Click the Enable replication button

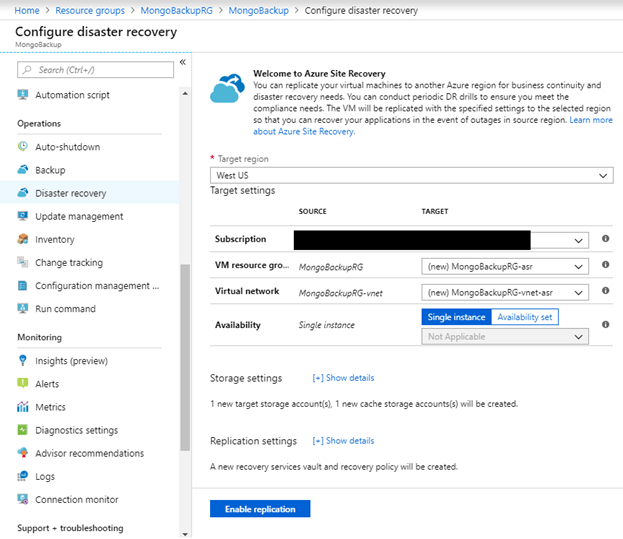click(x=260, y=509)
